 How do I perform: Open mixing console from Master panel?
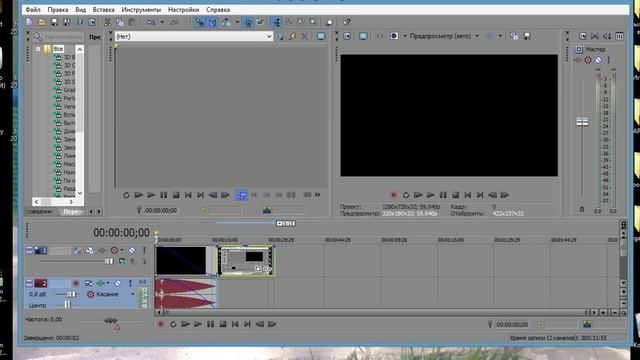coord(619,36)
